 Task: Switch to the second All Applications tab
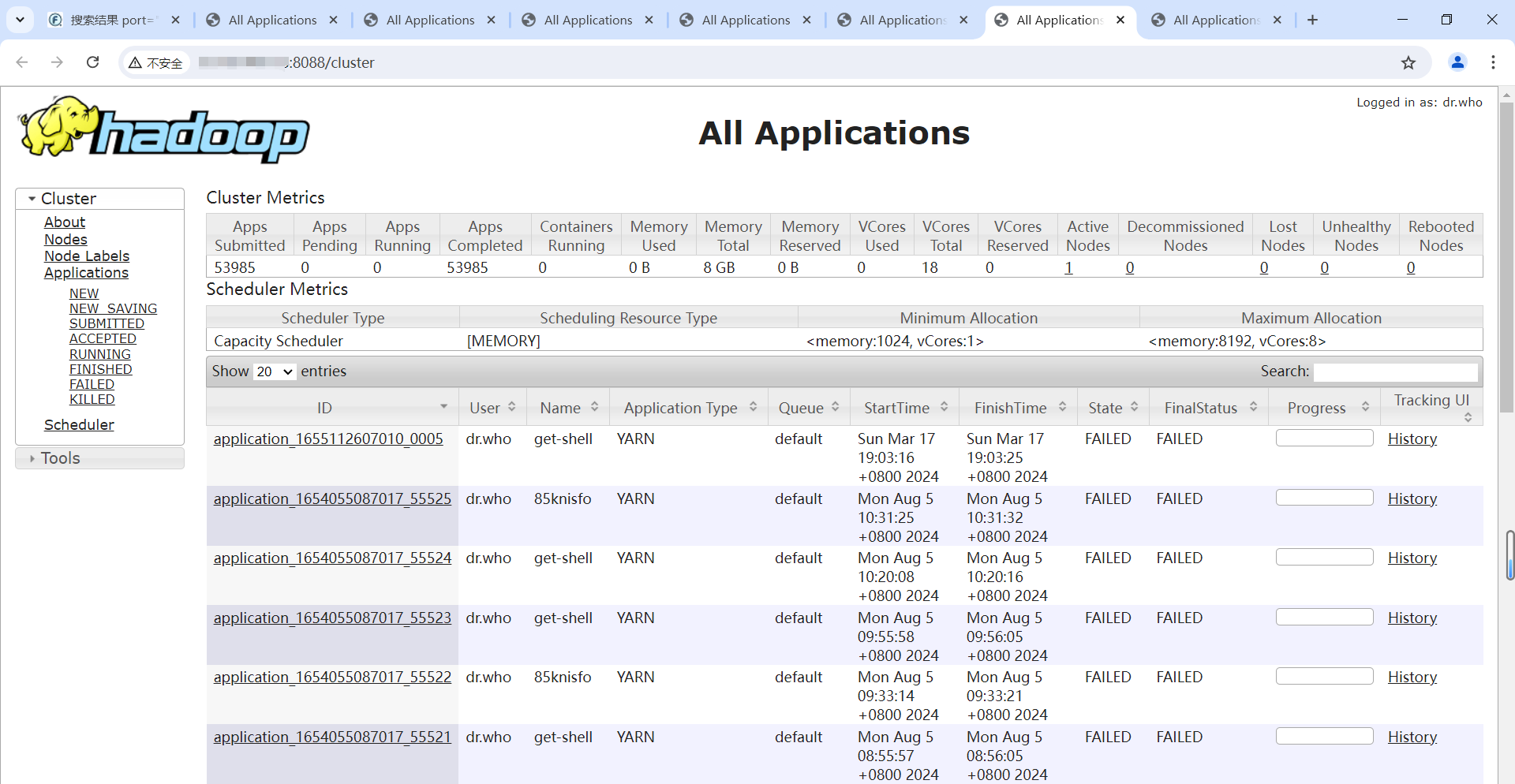coord(430,20)
